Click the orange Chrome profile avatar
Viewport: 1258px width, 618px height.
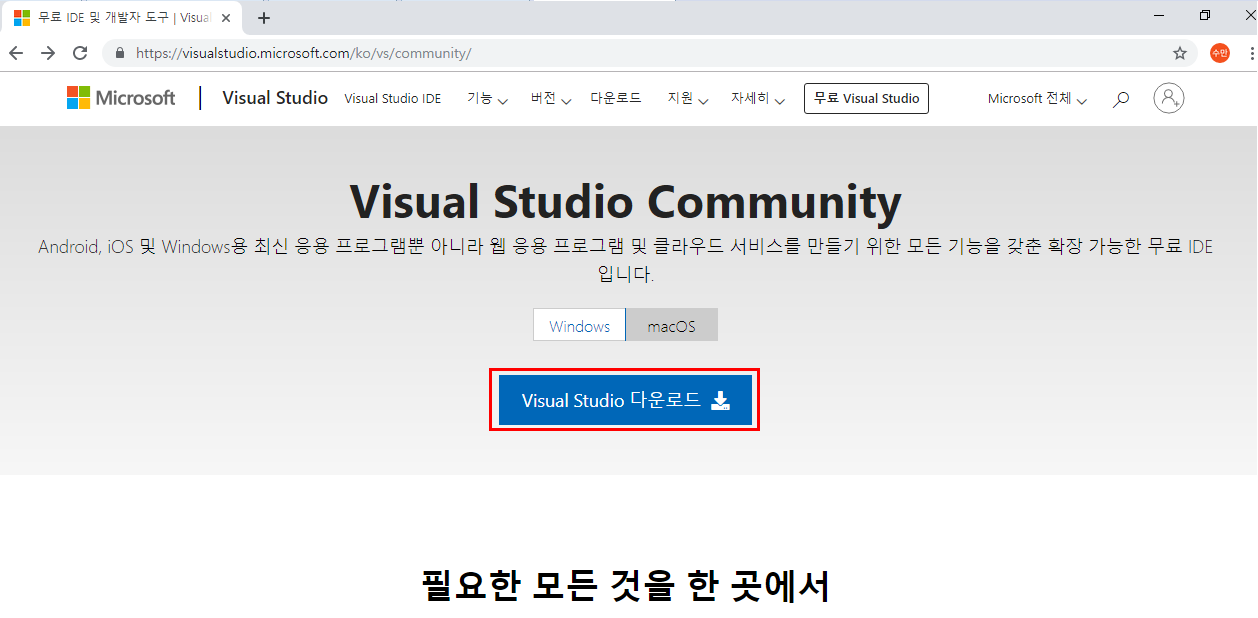(1220, 53)
